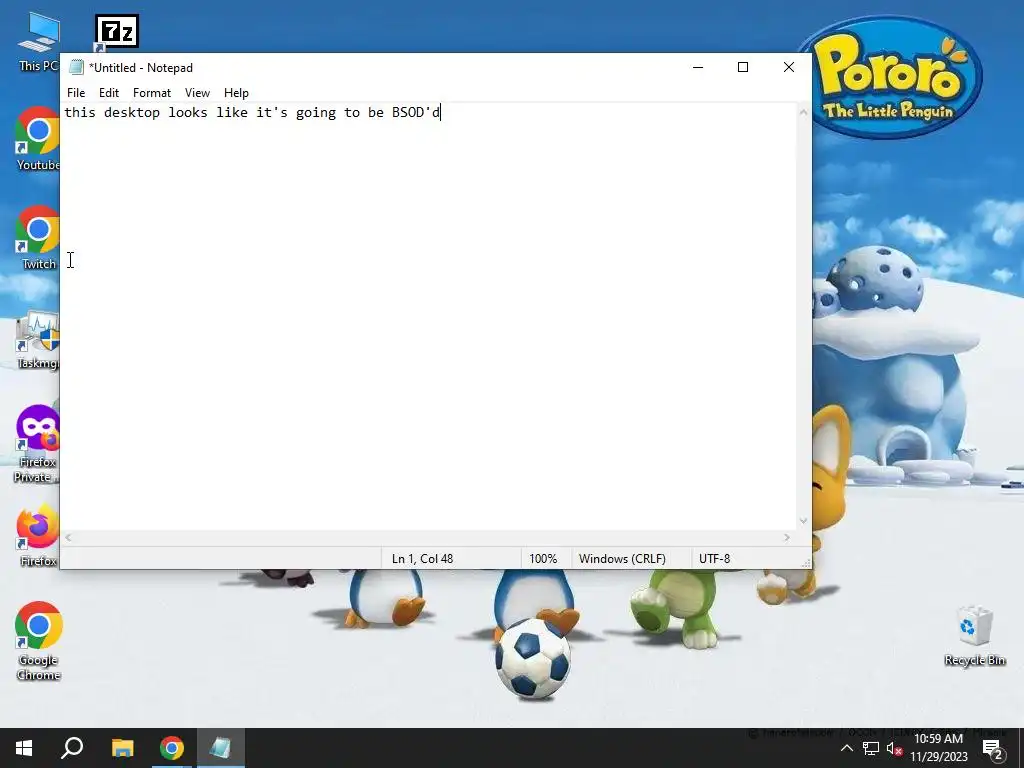Select the Recycle Bin desktop icon
1024x768 pixels.
point(974,635)
